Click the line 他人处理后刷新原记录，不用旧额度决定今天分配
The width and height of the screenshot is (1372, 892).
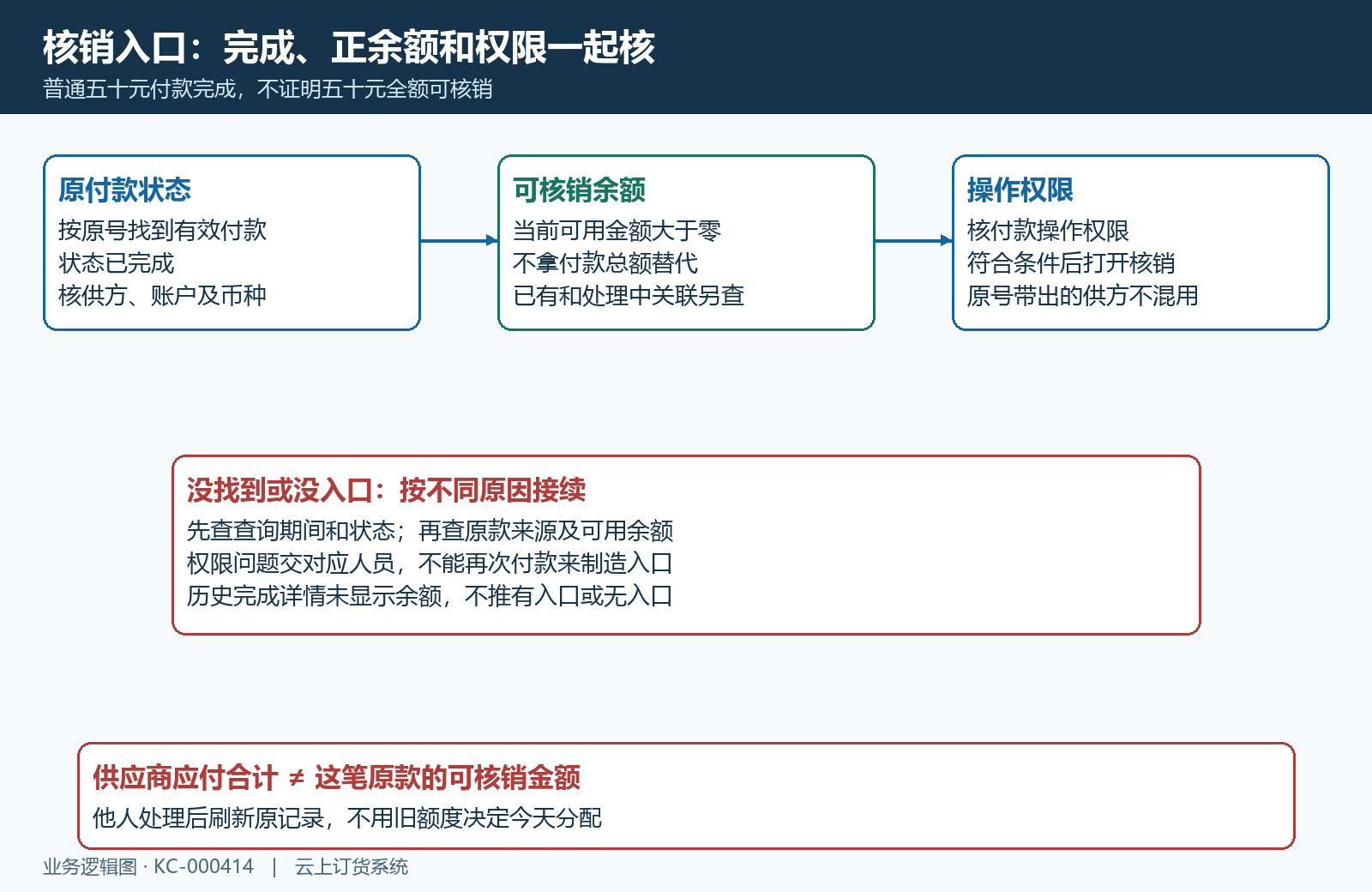[347, 817]
